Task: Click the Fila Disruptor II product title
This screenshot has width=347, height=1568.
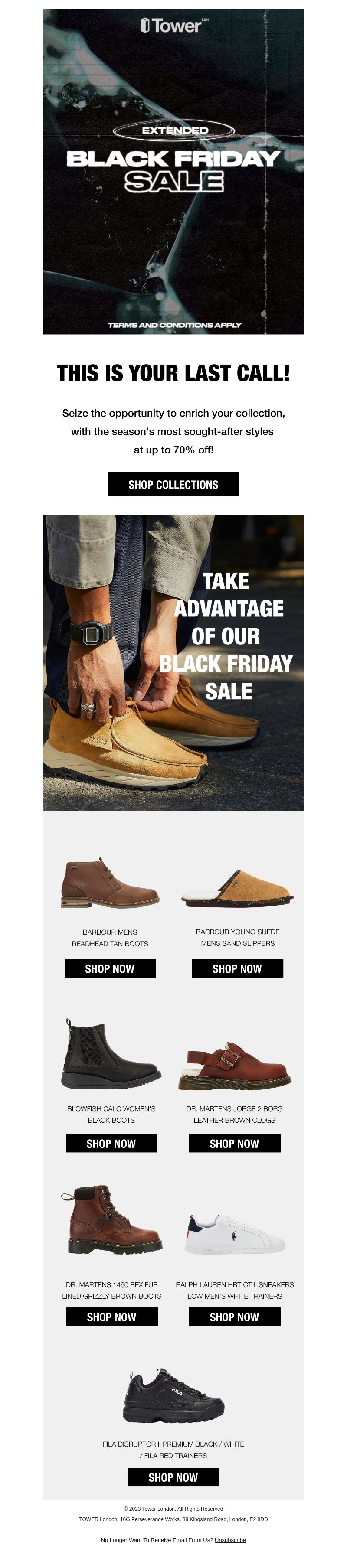Action: (x=173, y=1449)
